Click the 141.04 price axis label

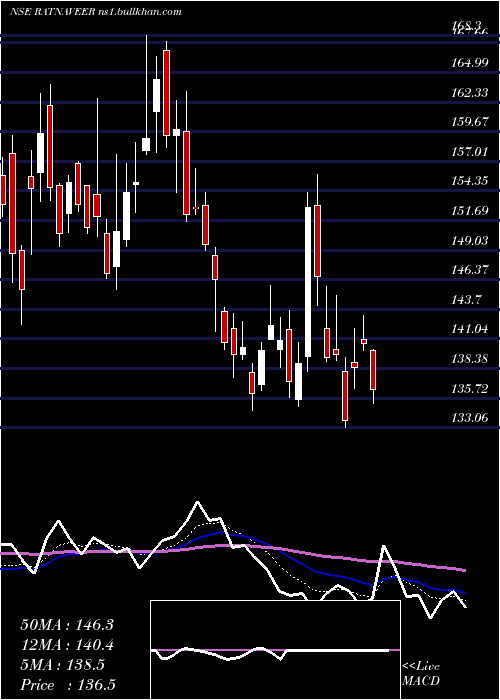pos(470,329)
